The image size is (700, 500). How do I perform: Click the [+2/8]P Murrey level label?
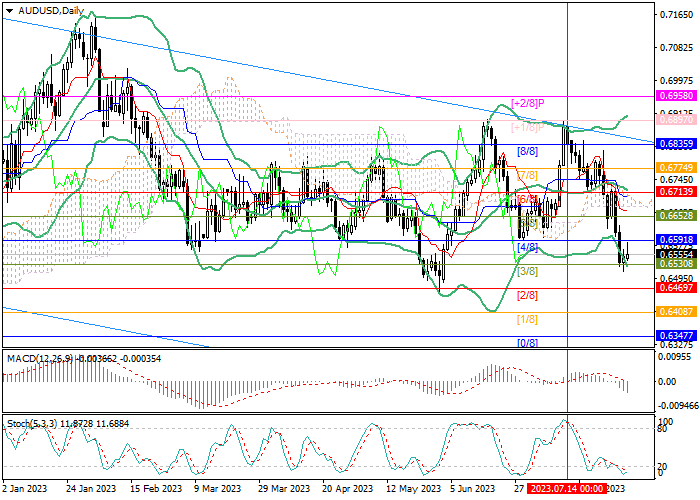point(528,104)
